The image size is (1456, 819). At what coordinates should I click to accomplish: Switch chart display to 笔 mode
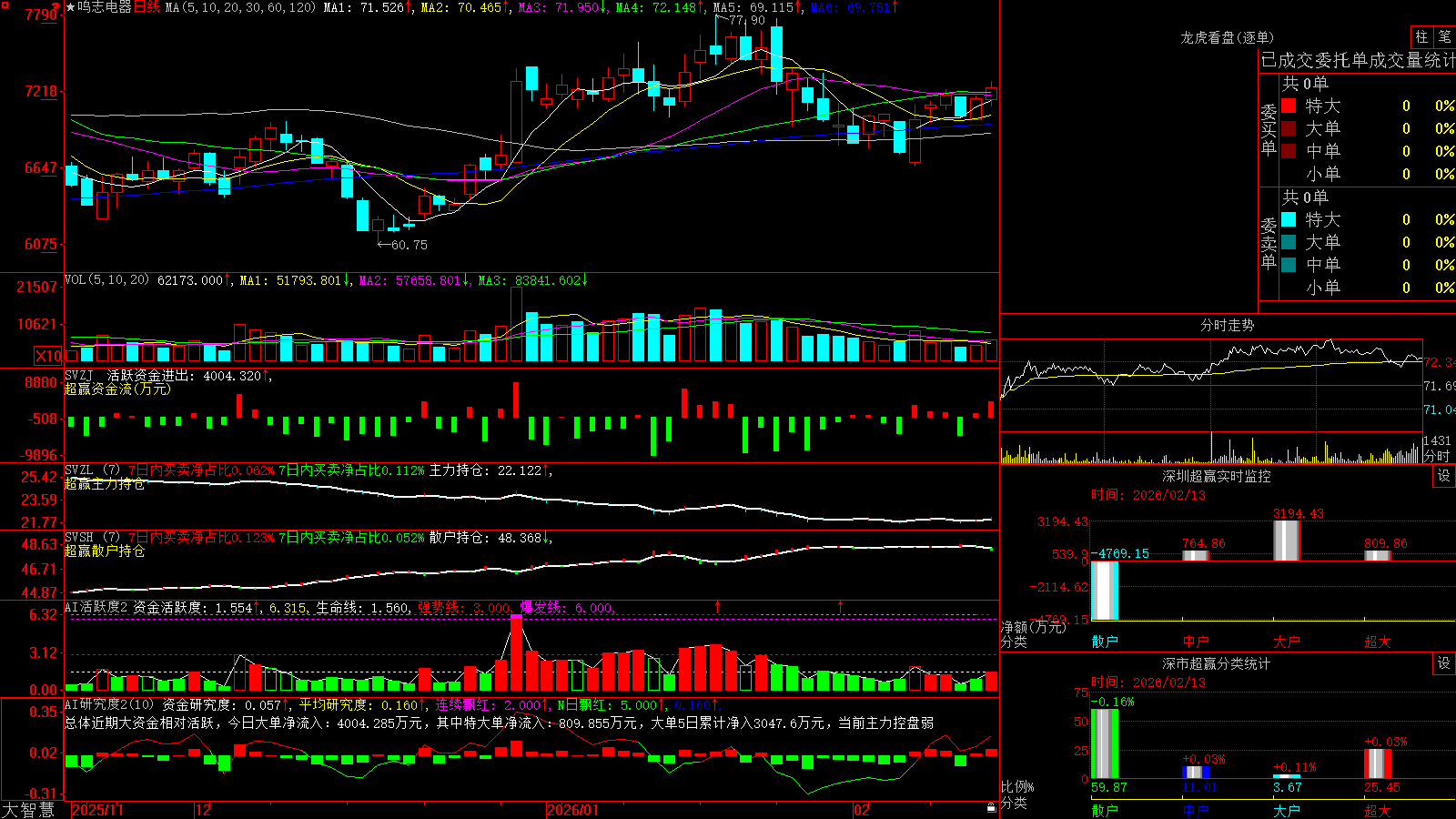(x=1444, y=36)
